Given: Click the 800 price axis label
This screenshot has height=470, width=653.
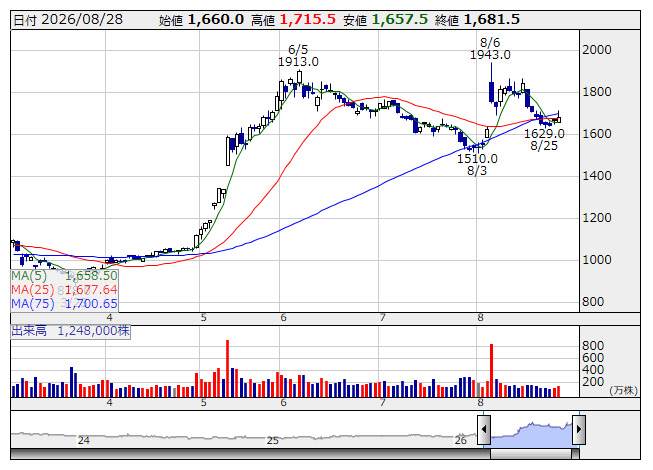Looking at the screenshot, I should [593, 302].
